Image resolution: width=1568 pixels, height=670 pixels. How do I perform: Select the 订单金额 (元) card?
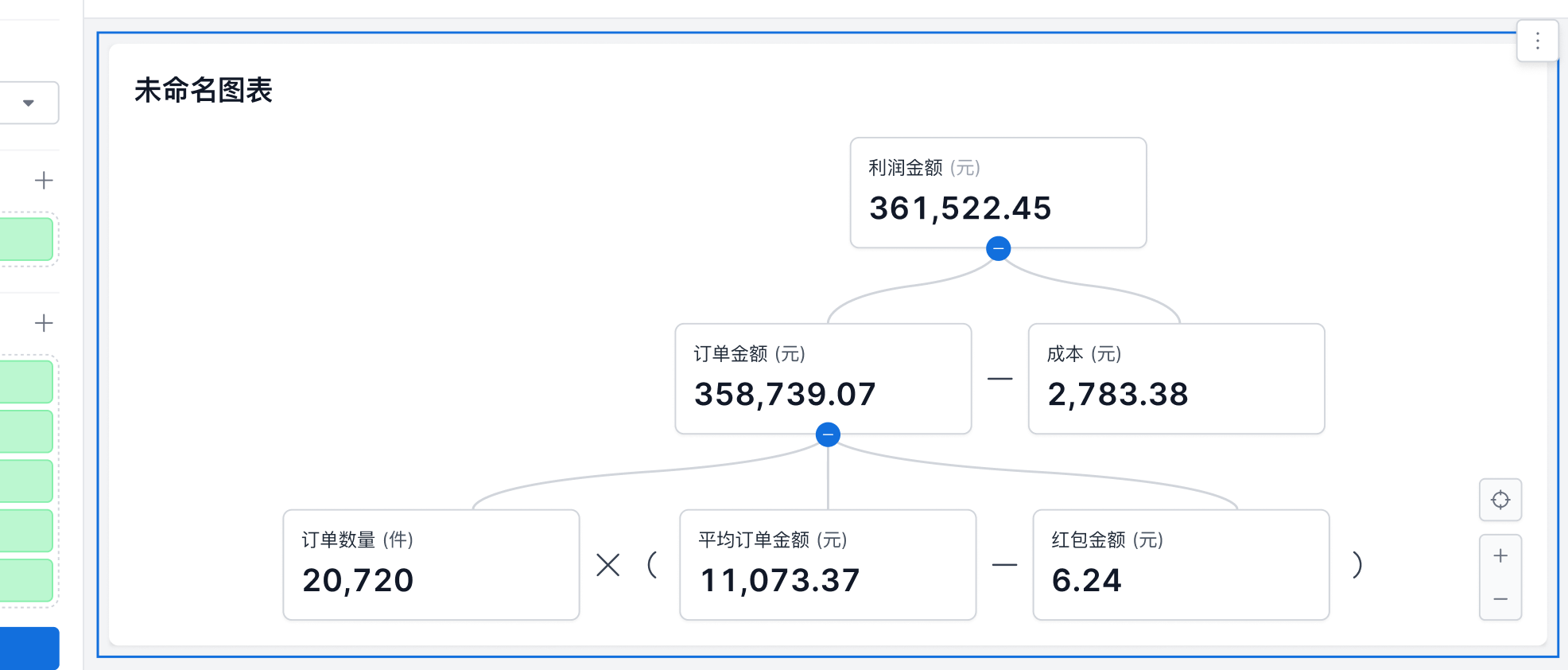click(x=823, y=378)
